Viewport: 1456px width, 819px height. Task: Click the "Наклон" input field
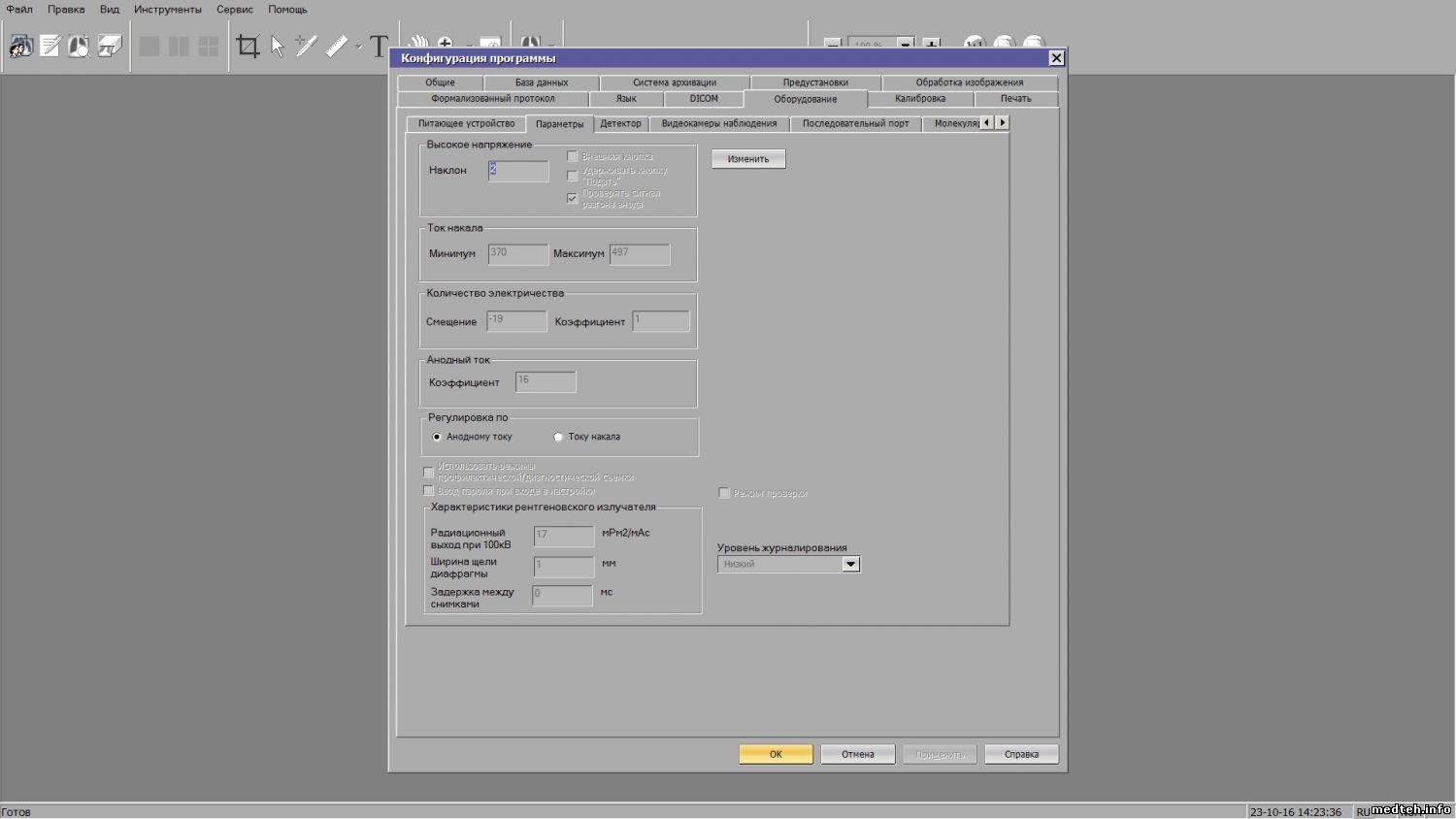pos(518,171)
